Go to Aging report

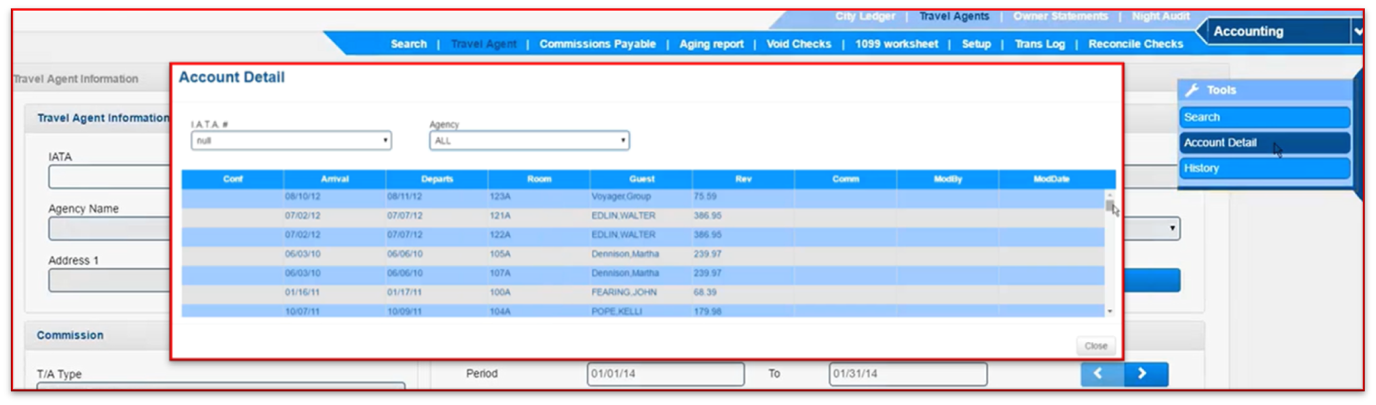[x=711, y=44]
